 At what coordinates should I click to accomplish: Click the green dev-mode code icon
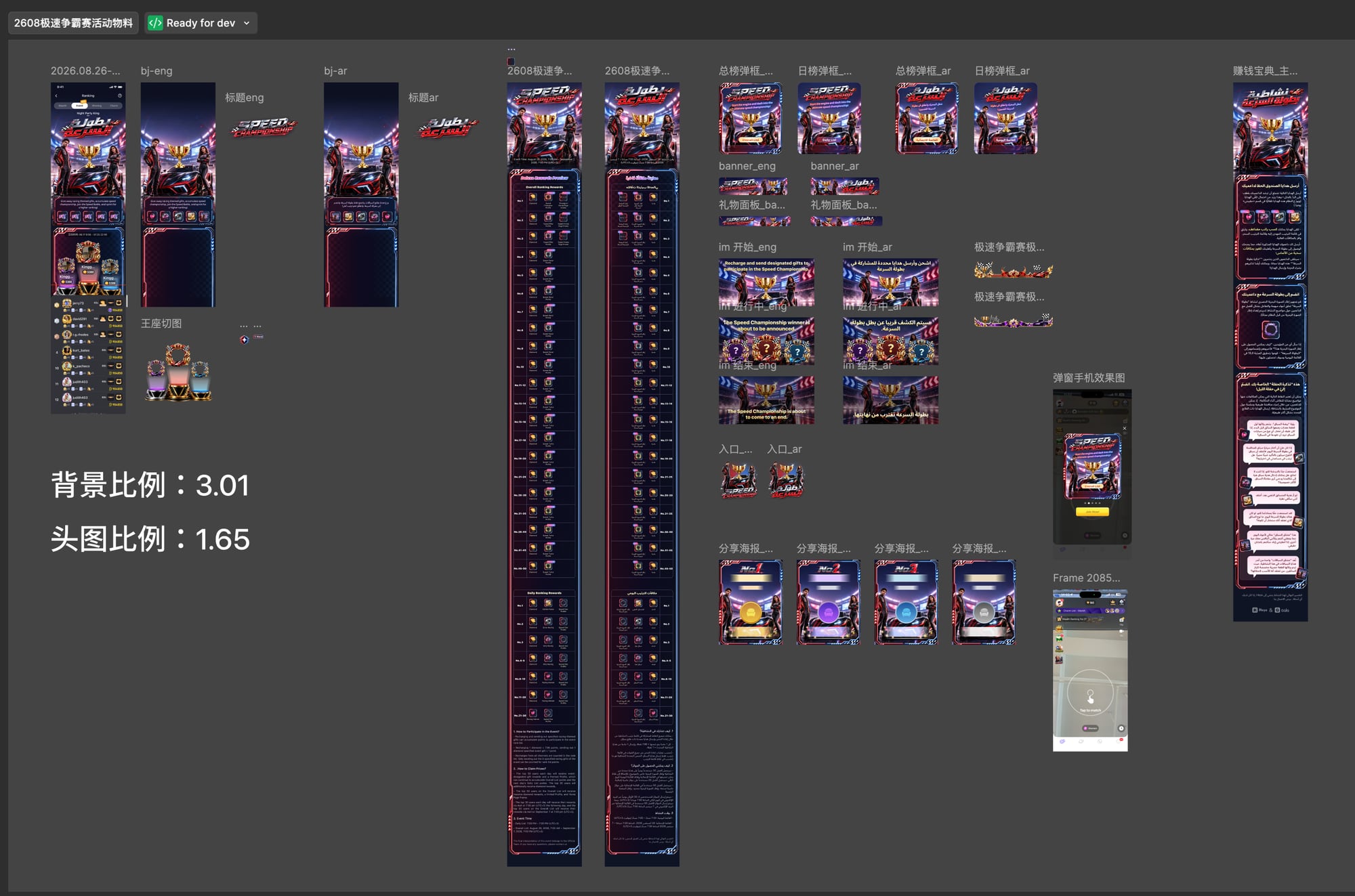[x=155, y=23]
